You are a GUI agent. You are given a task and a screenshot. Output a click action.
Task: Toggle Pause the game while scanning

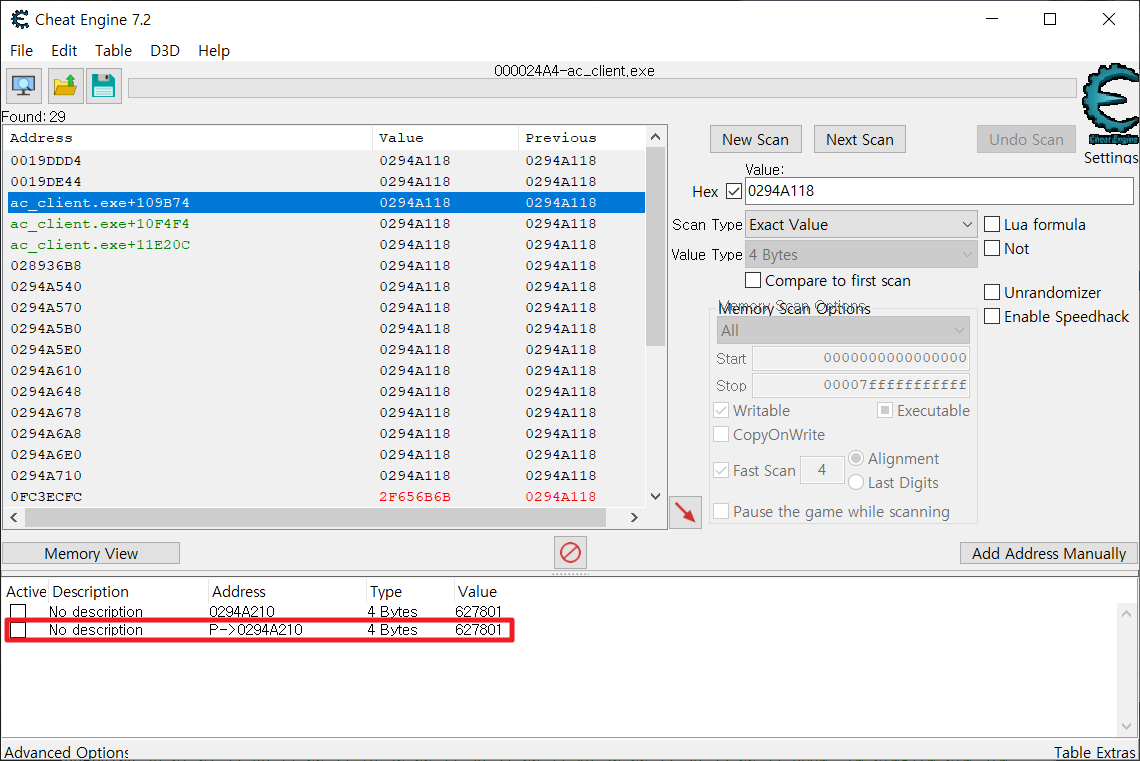click(721, 511)
